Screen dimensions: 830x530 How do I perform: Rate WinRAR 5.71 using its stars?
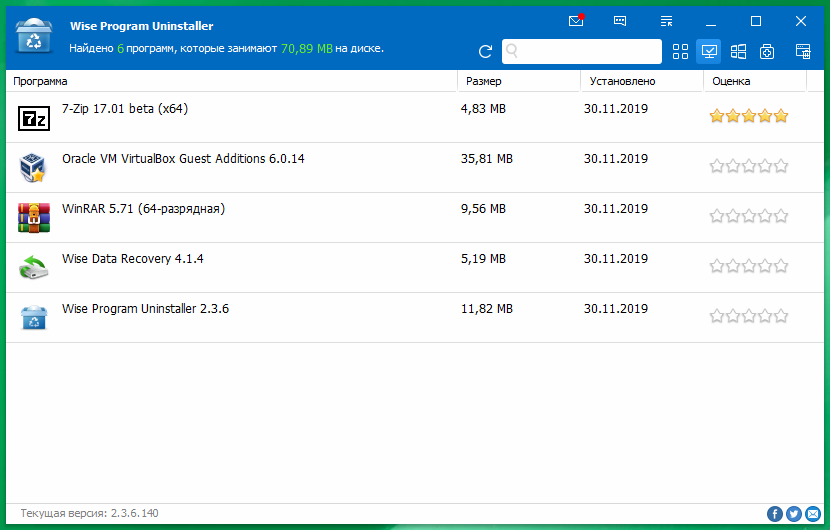748,215
